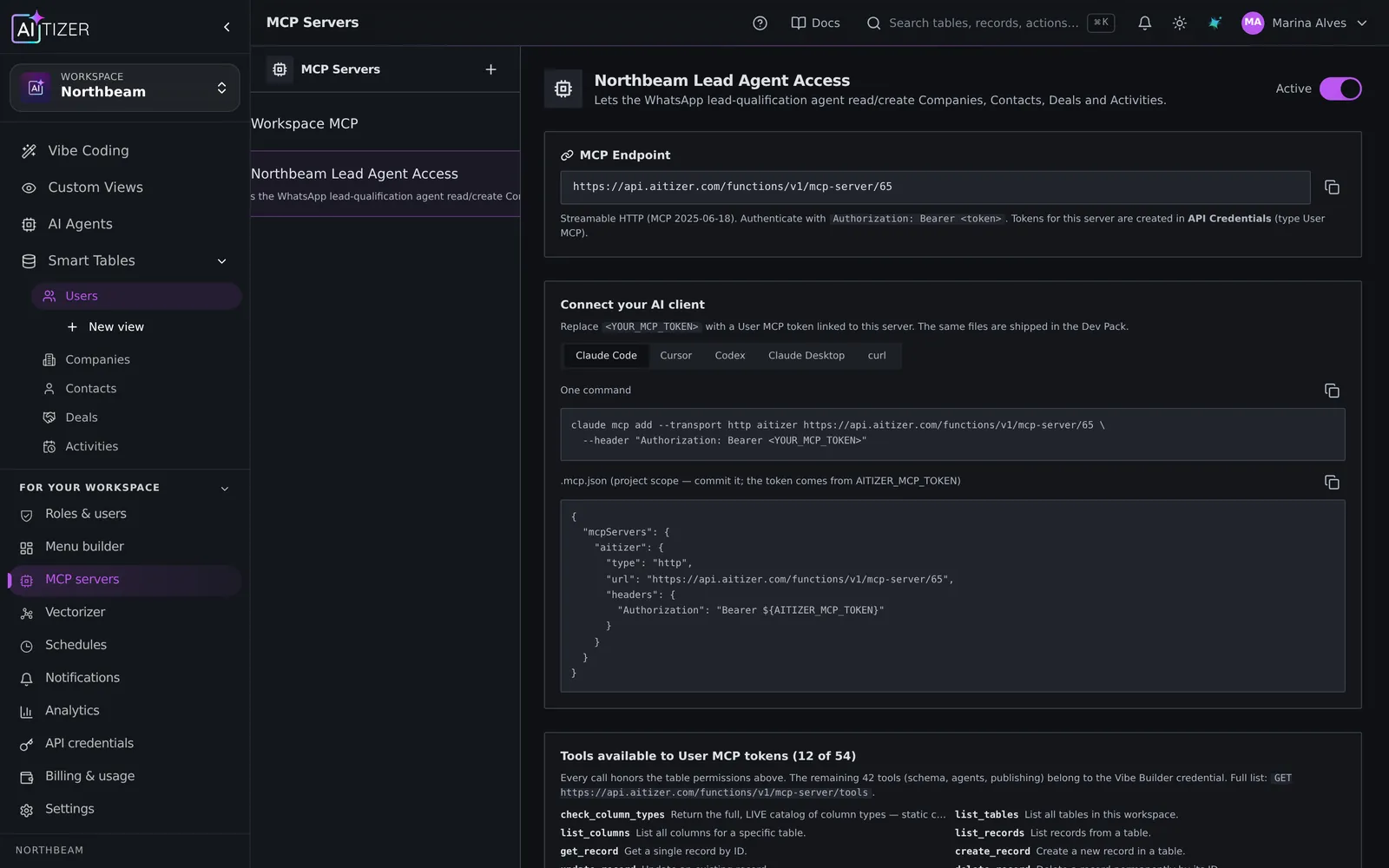
Task: Switch to the curl tab
Action: click(x=877, y=356)
